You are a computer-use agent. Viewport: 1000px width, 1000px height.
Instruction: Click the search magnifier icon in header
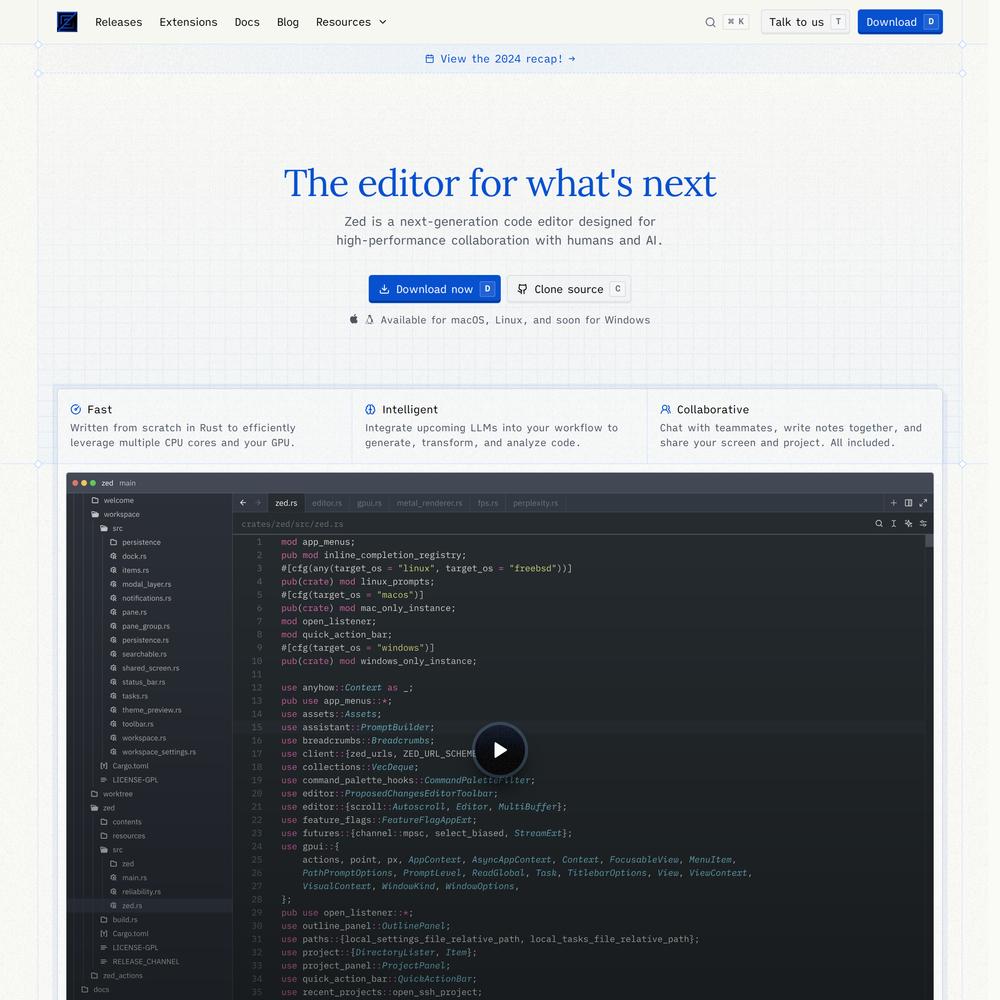point(710,22)
